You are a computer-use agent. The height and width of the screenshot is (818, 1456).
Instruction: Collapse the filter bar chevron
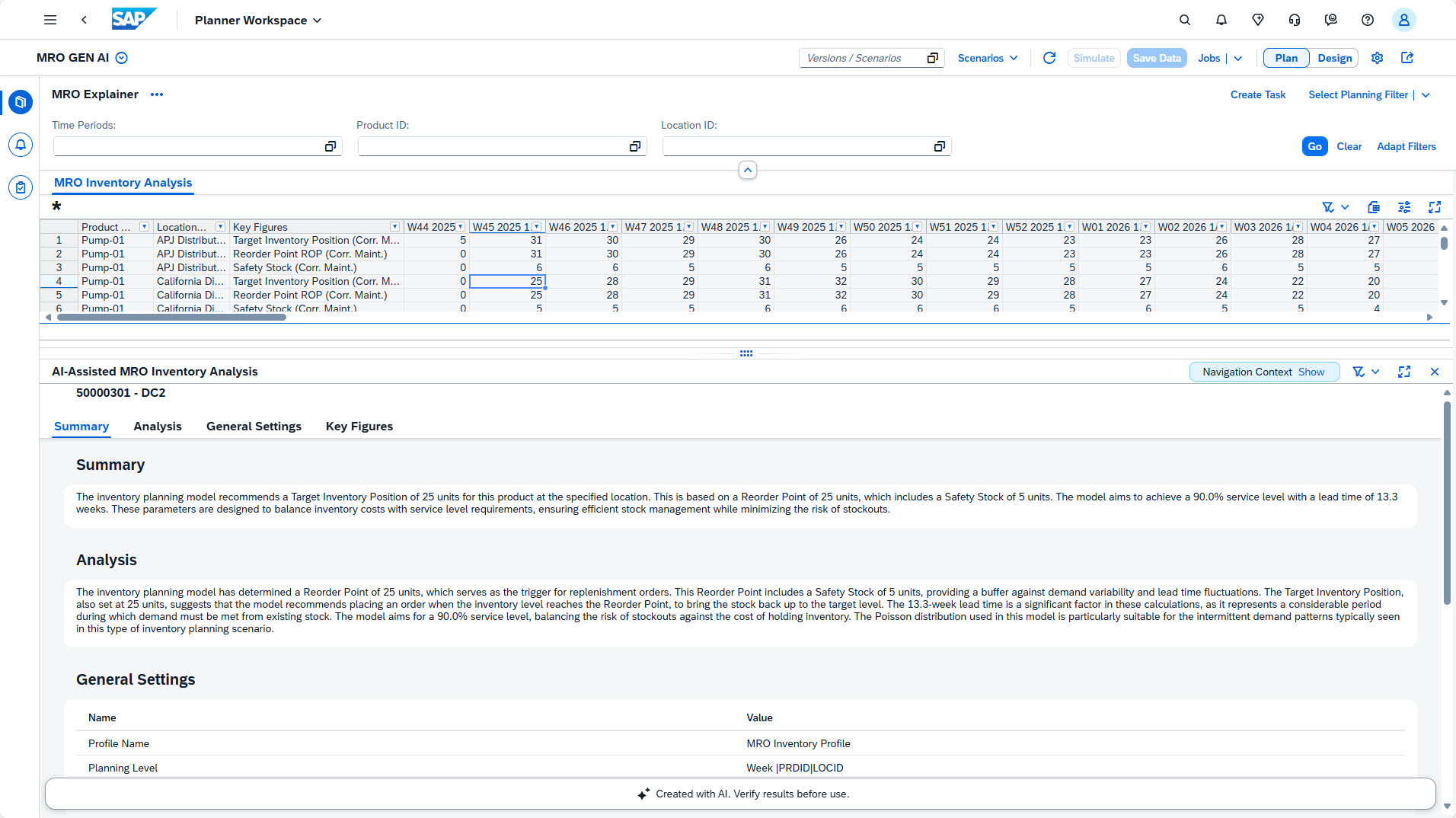point(748,170)
